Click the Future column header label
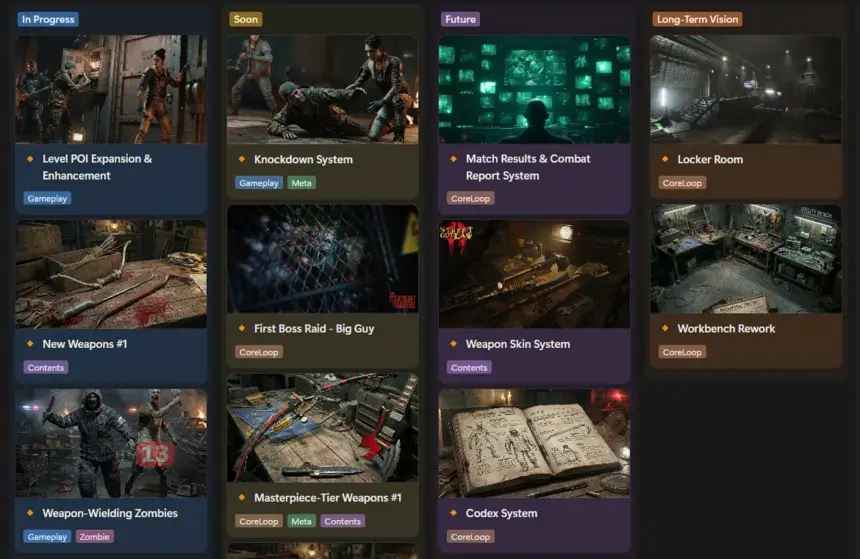Screen dimensions: 860x559 coord(460,19)
